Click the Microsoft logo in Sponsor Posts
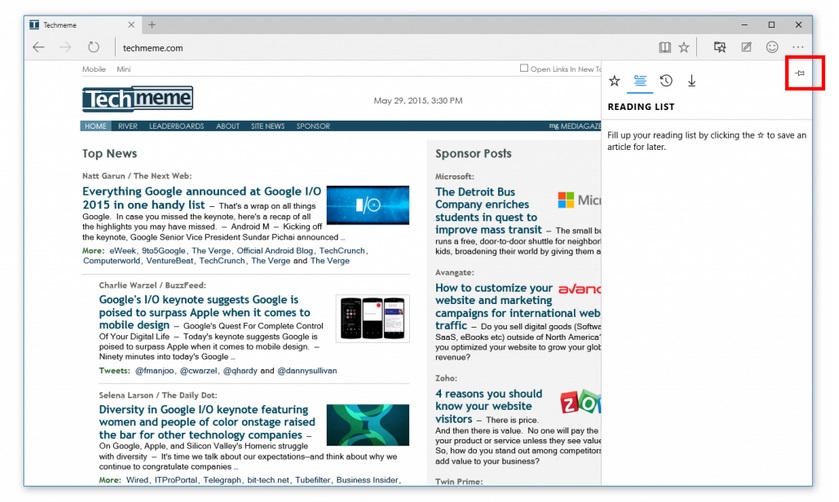 (579, 200)
